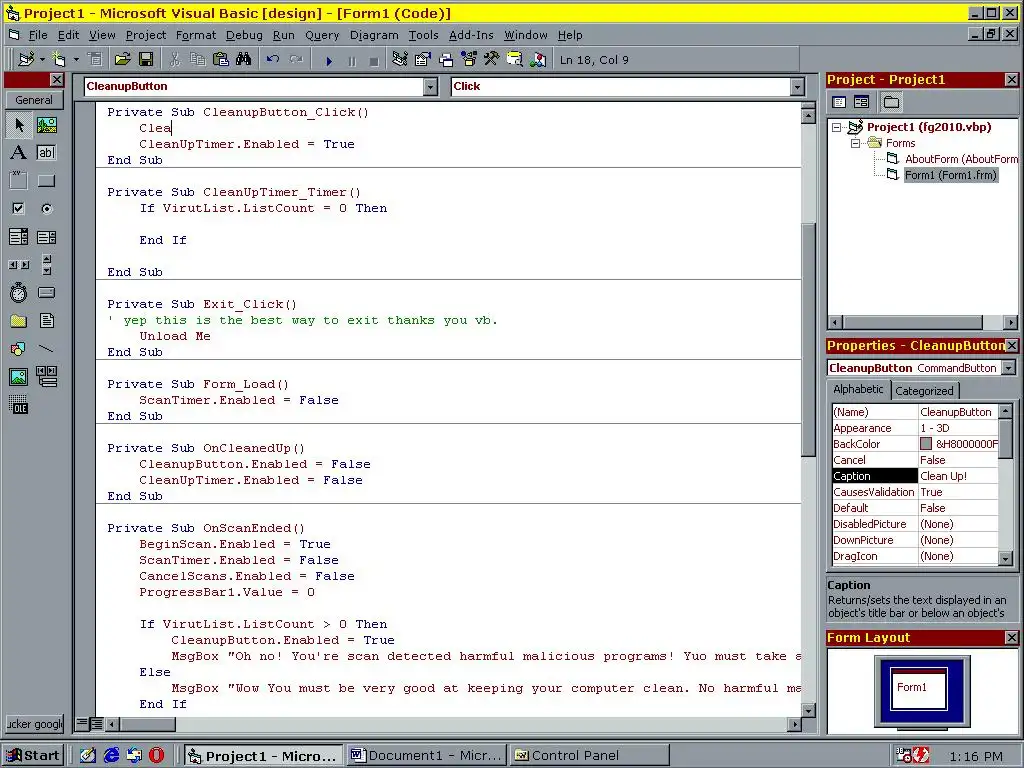
Task: Switch to the Control Panel taskbar button
Action: (x=590, y=756)
